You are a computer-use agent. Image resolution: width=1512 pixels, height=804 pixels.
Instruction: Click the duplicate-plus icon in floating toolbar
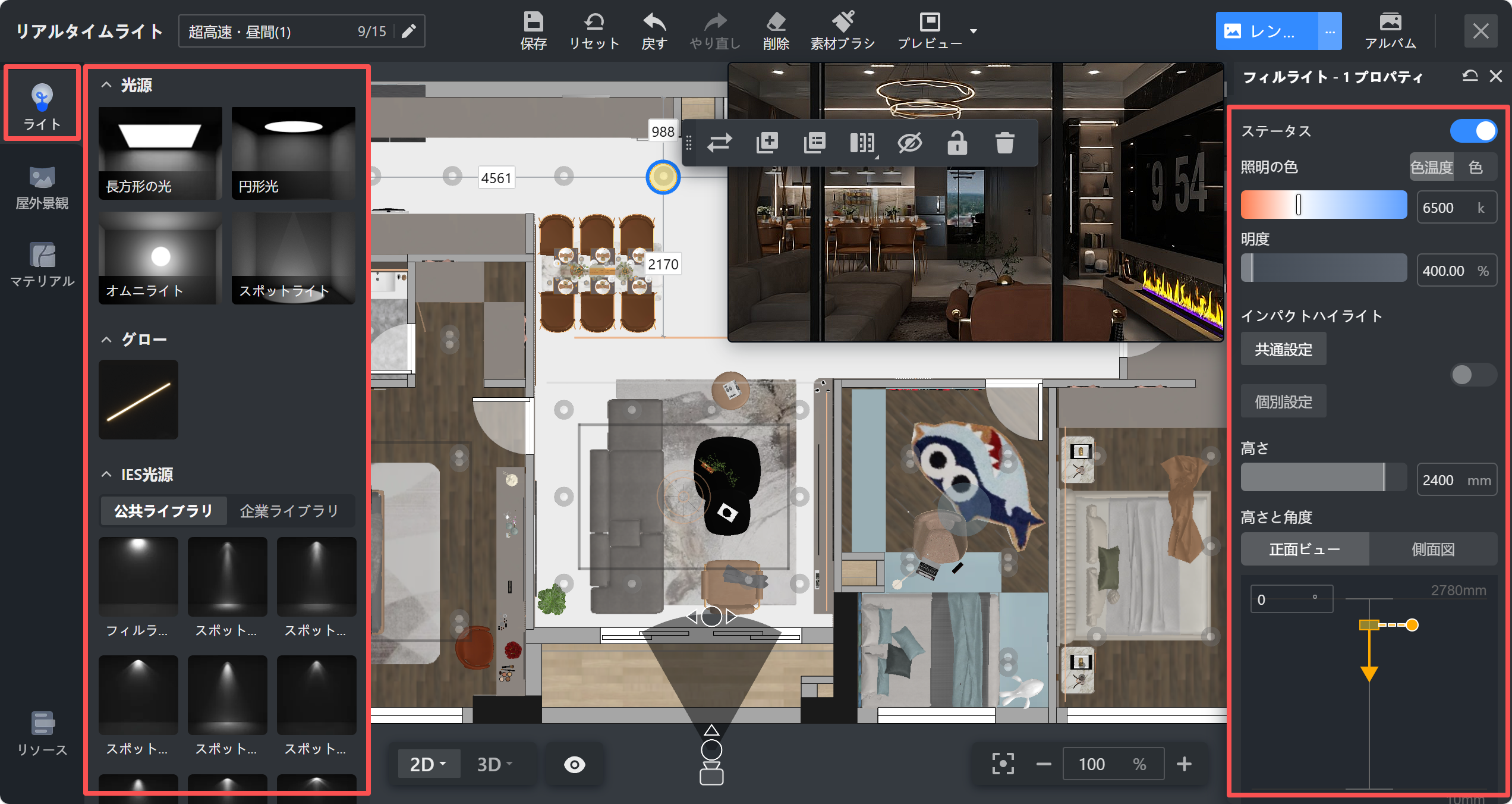(767, 143)
